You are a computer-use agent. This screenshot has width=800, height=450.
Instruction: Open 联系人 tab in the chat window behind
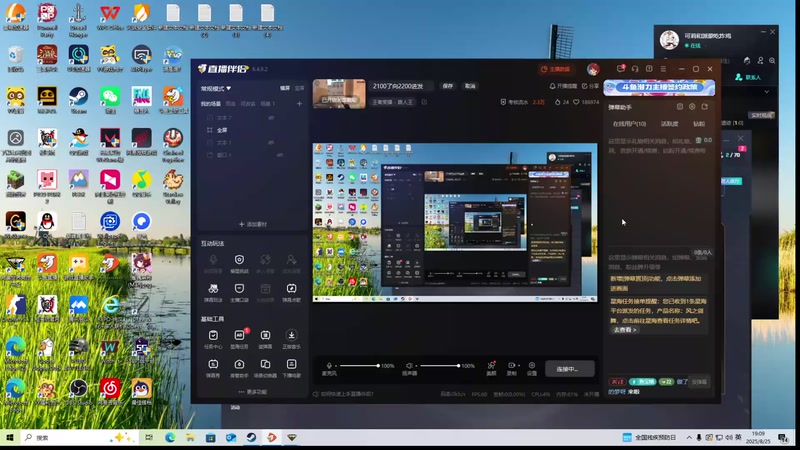click(x=748, y=77)
